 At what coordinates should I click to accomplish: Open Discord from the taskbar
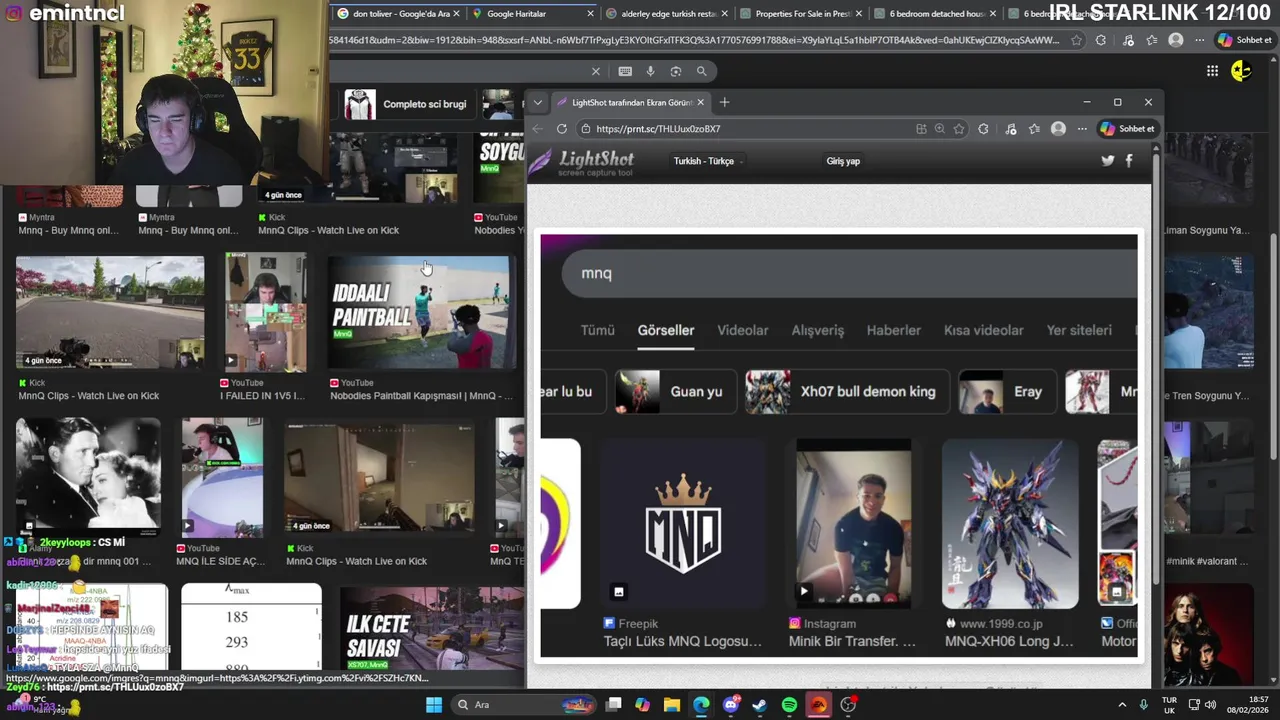click(x=731, y=705)
